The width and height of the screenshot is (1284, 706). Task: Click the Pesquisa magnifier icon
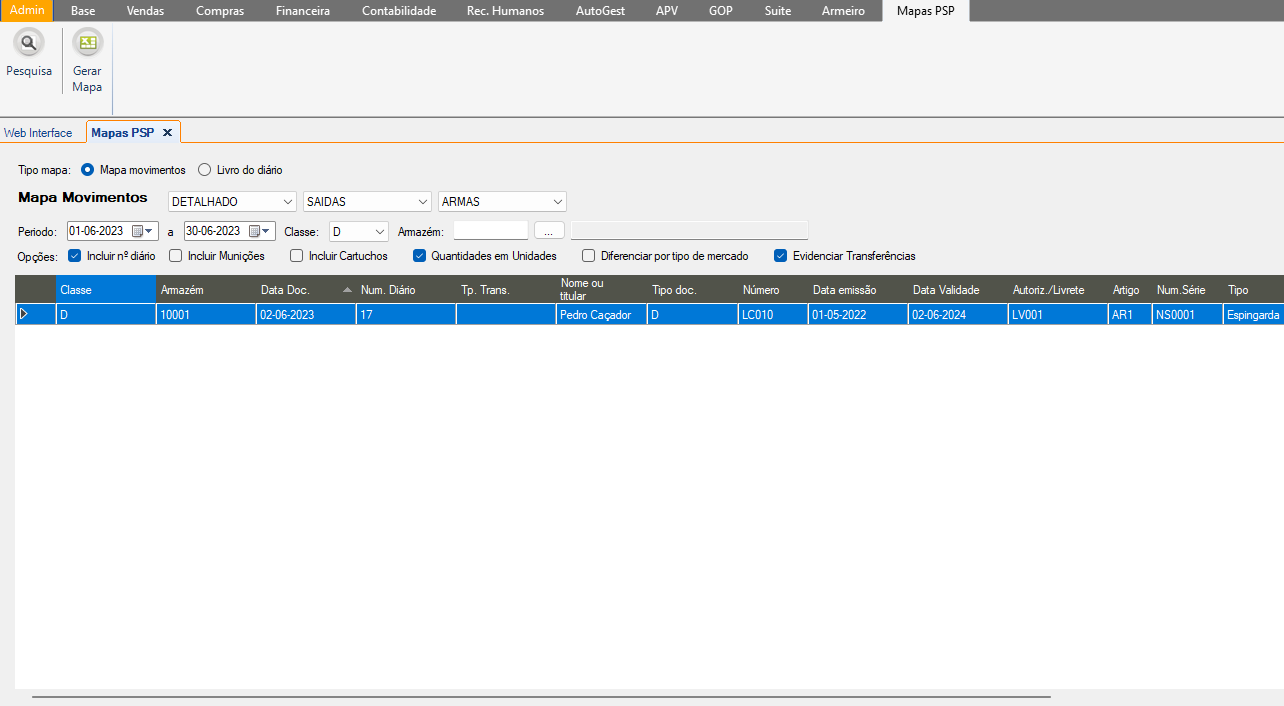click(29, 44)
